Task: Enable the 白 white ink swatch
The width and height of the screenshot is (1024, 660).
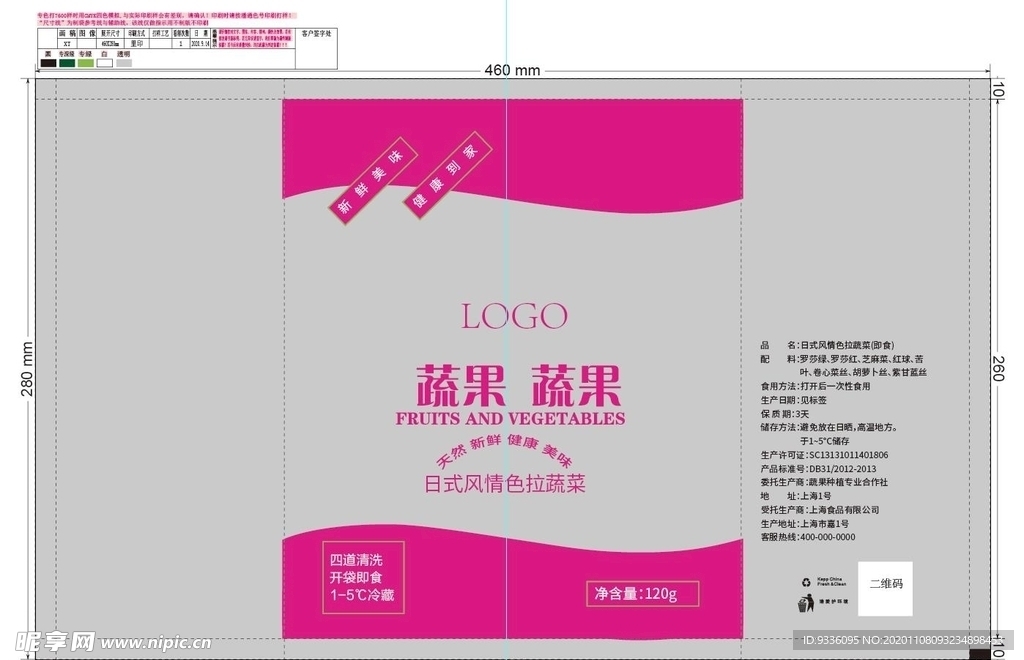Action: coord(104,62)
